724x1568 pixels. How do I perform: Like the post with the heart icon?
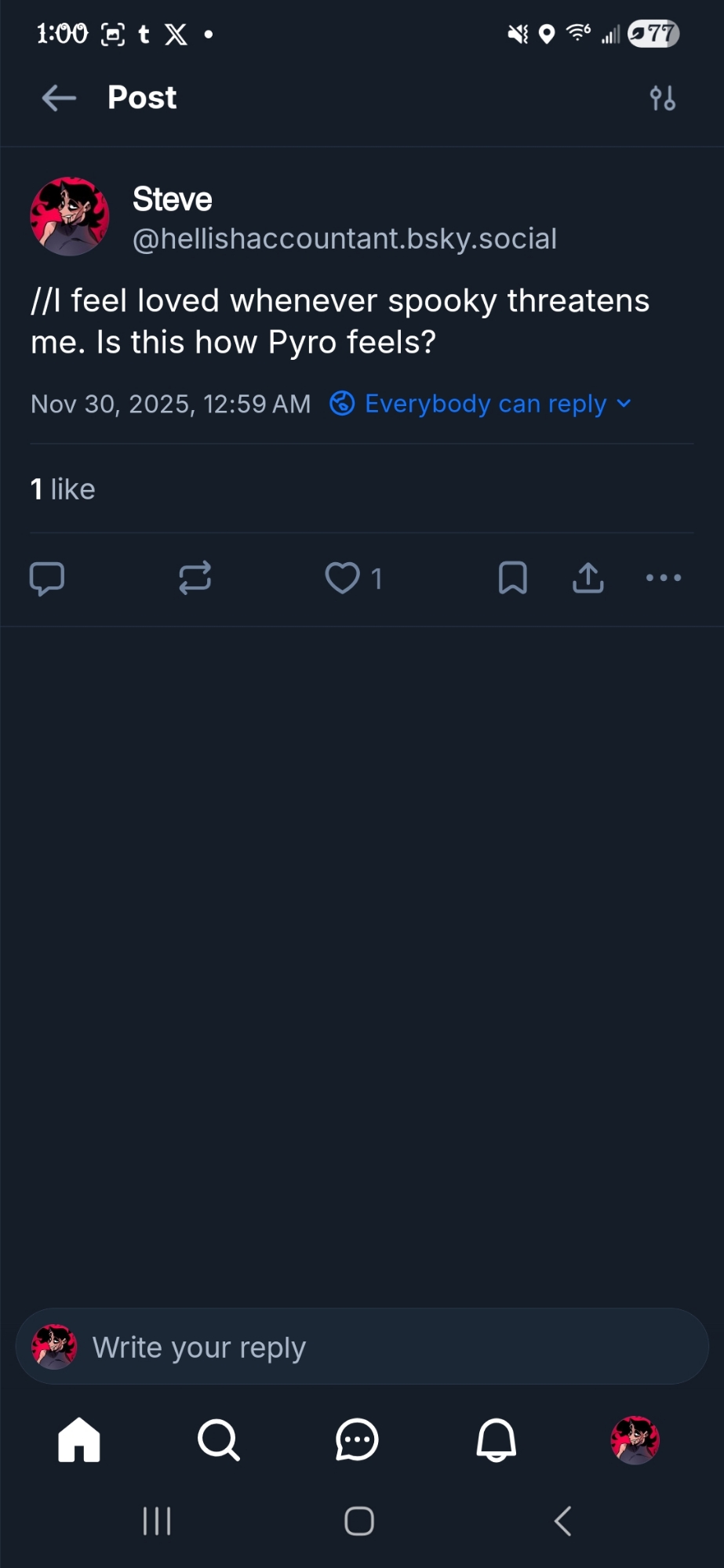click(343, 579)
